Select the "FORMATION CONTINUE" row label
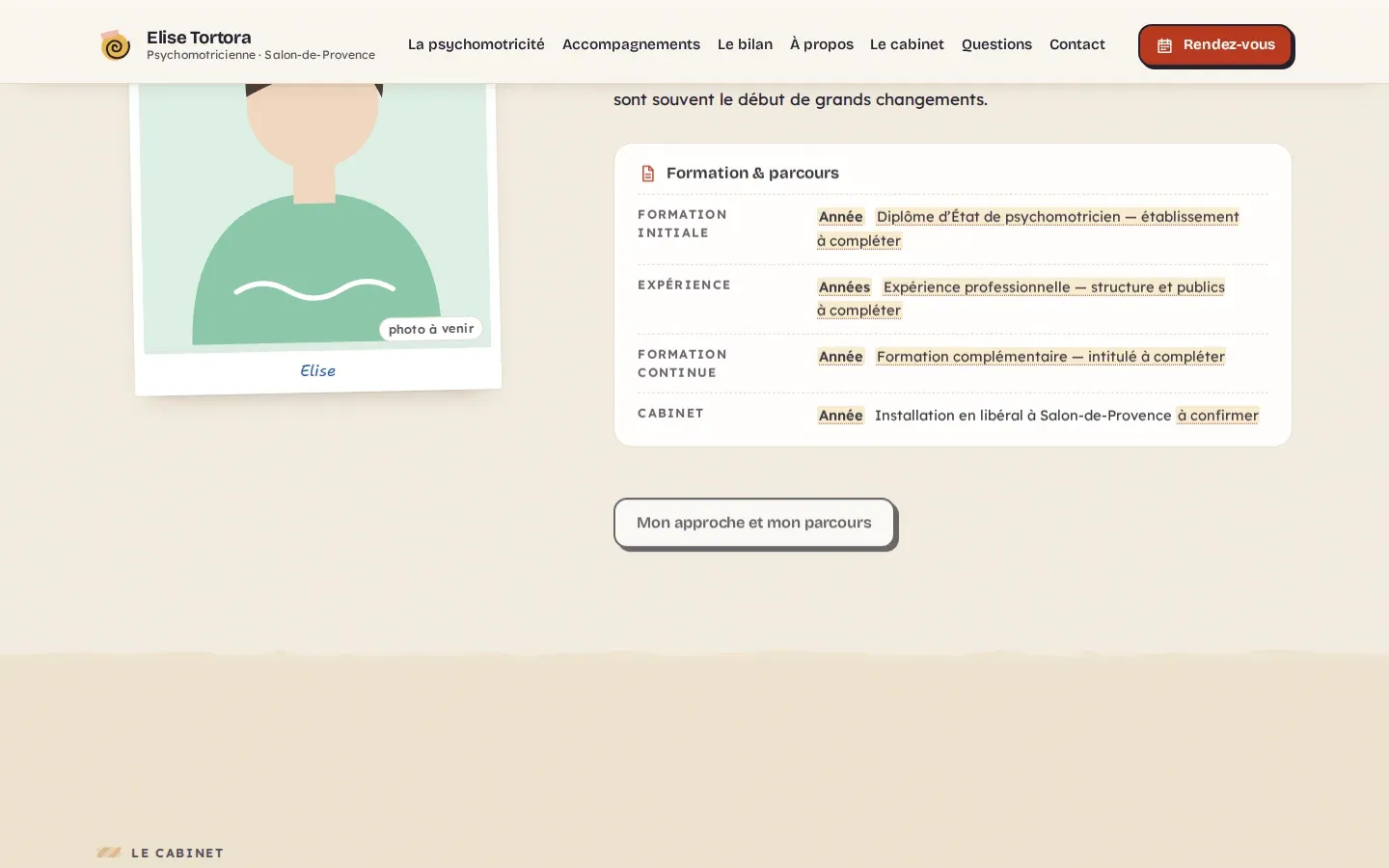The image size is (1389, 868). (x=683, y=364)
